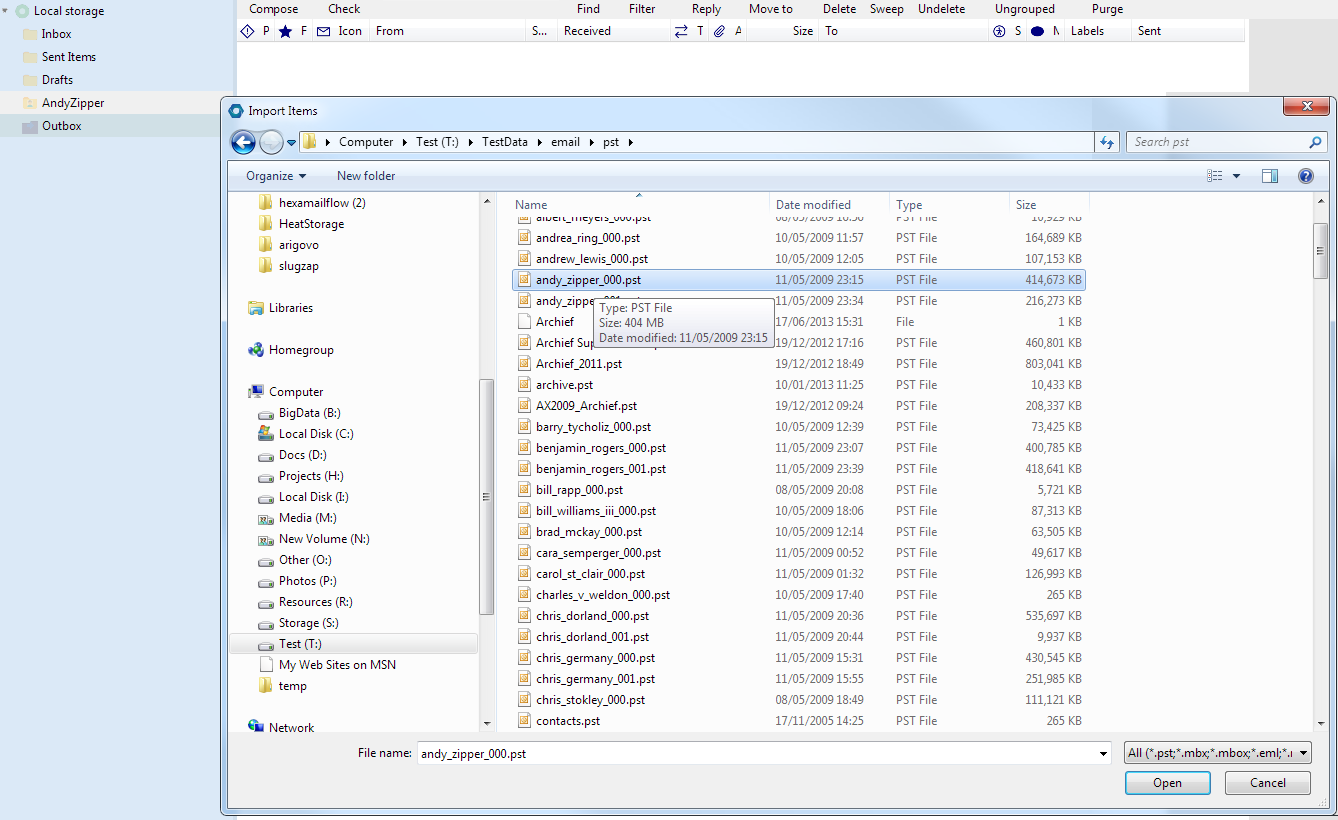Click Compose in the mail toolbar
This screenshot has height=820, width=1338.
coord(273,9)
